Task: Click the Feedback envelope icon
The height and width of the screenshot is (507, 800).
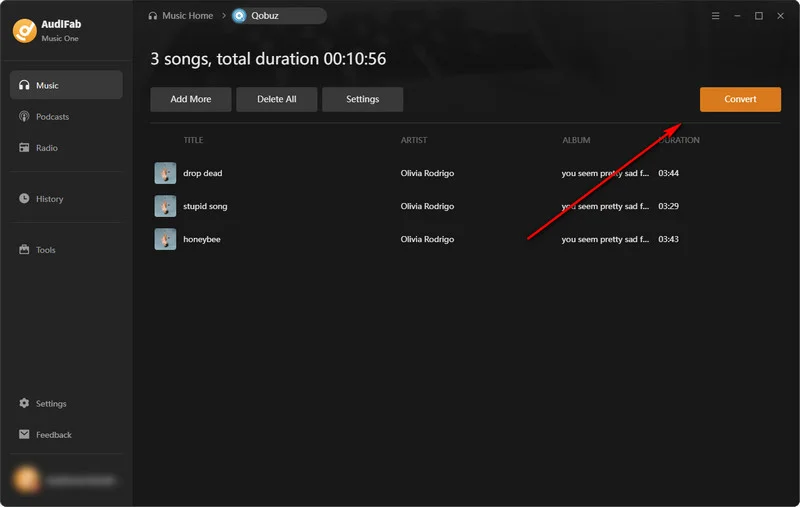Action: 24,434
